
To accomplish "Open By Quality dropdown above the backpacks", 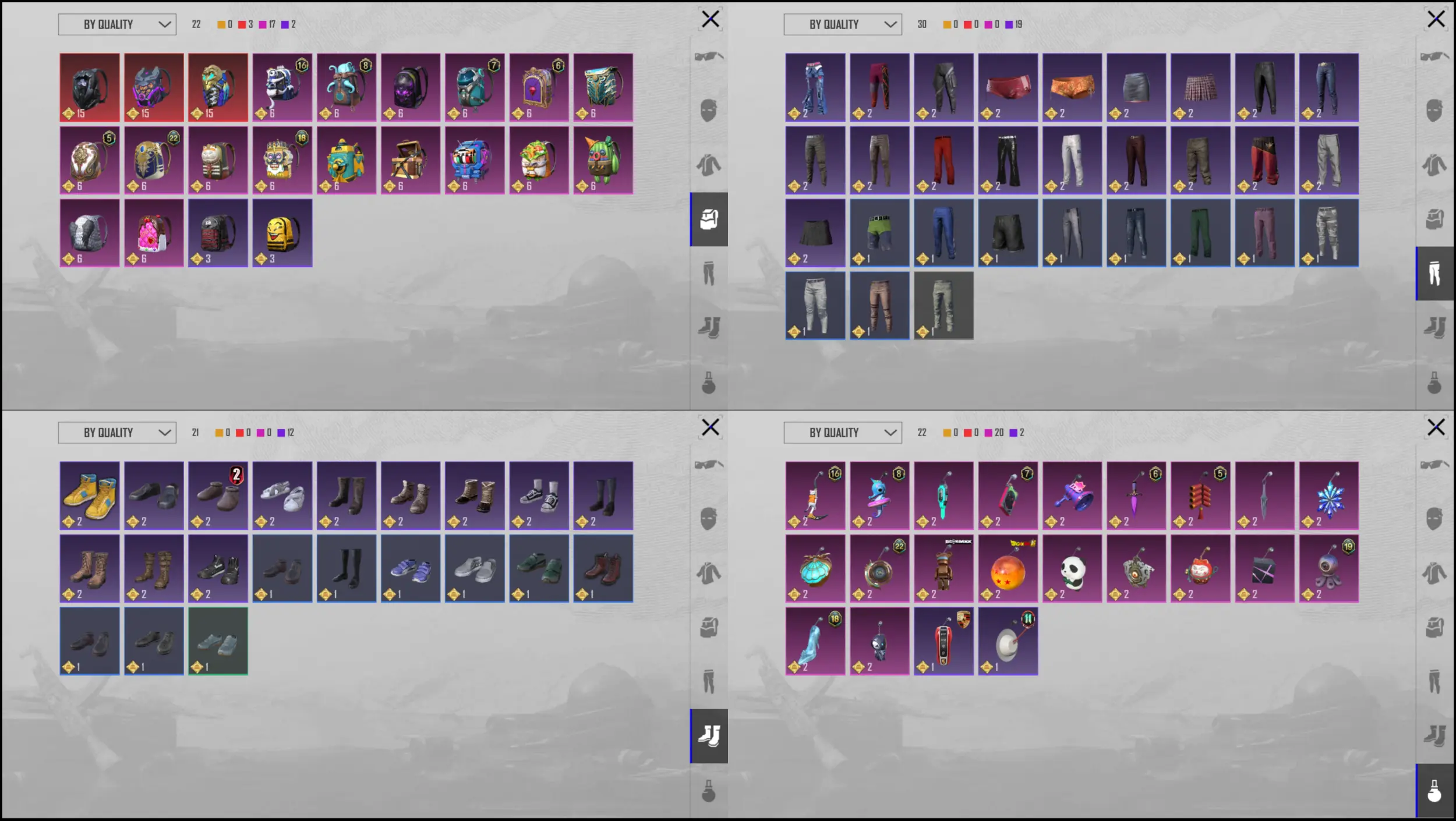I will click(117, 24).
